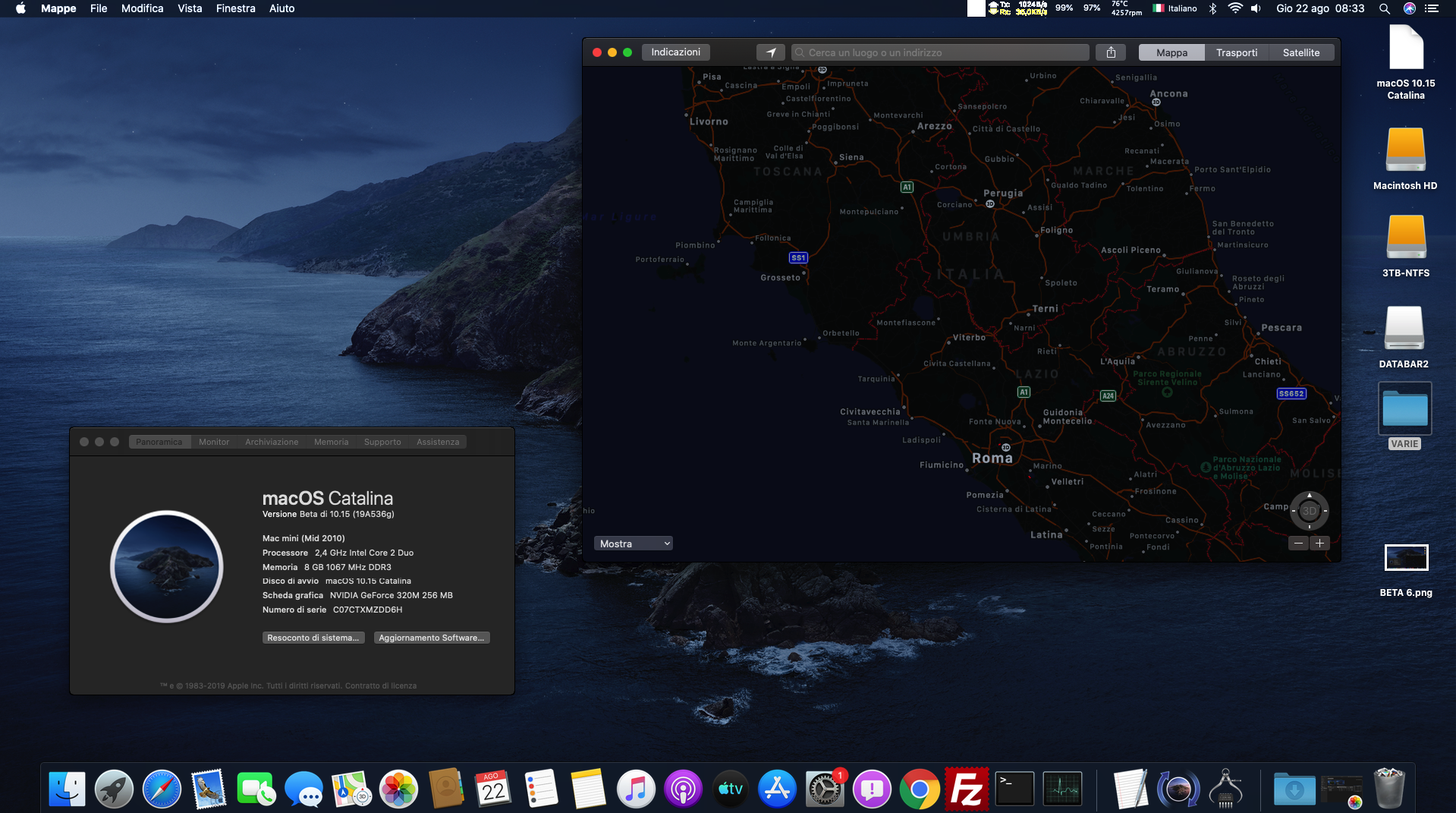Select the 3TB-NTFS drive on desktop
The image size is (1456, 813).
pos(1406,246)
